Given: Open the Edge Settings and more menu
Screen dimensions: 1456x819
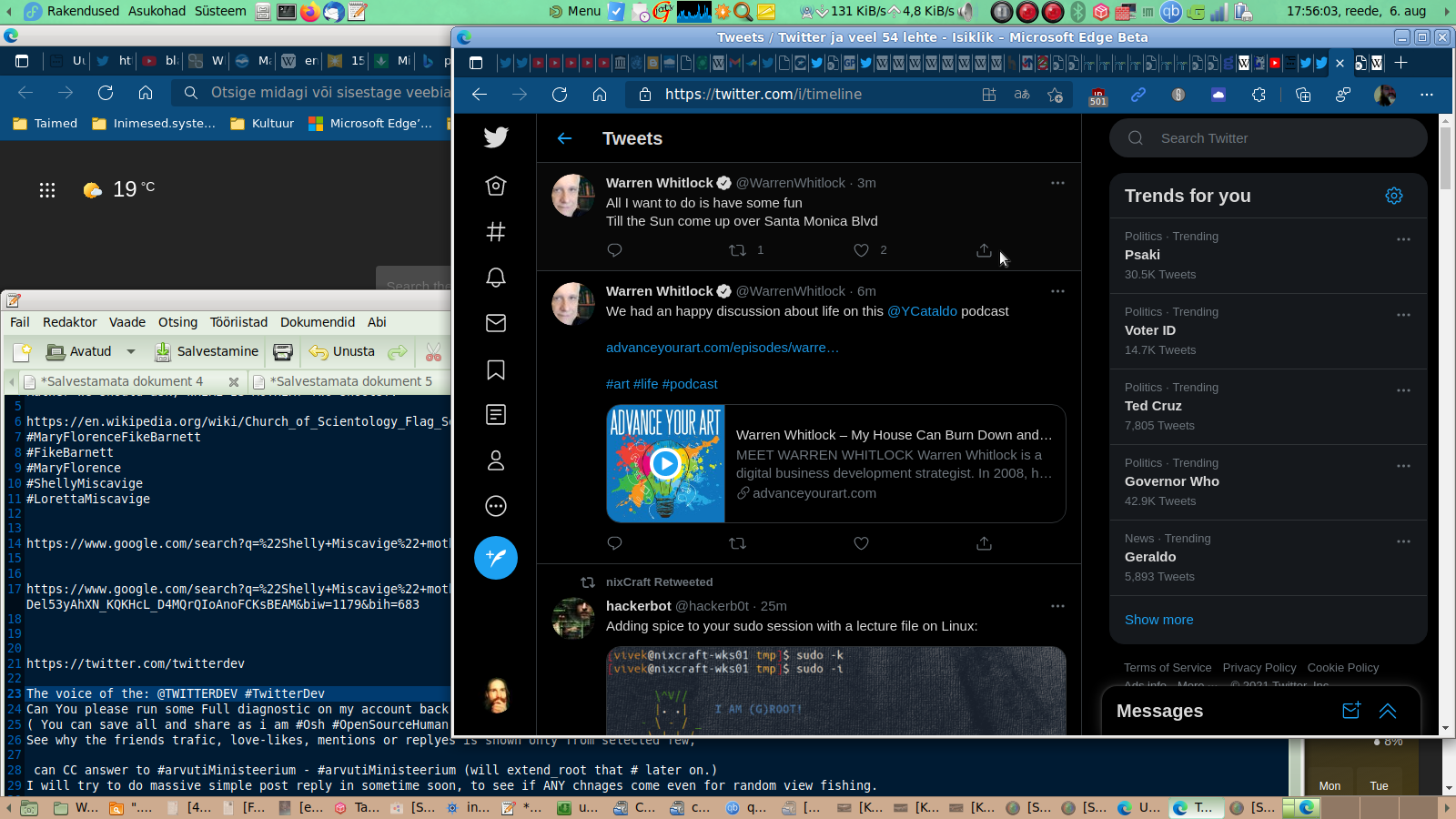Looking at the screenshot, I should point(1427,95).
